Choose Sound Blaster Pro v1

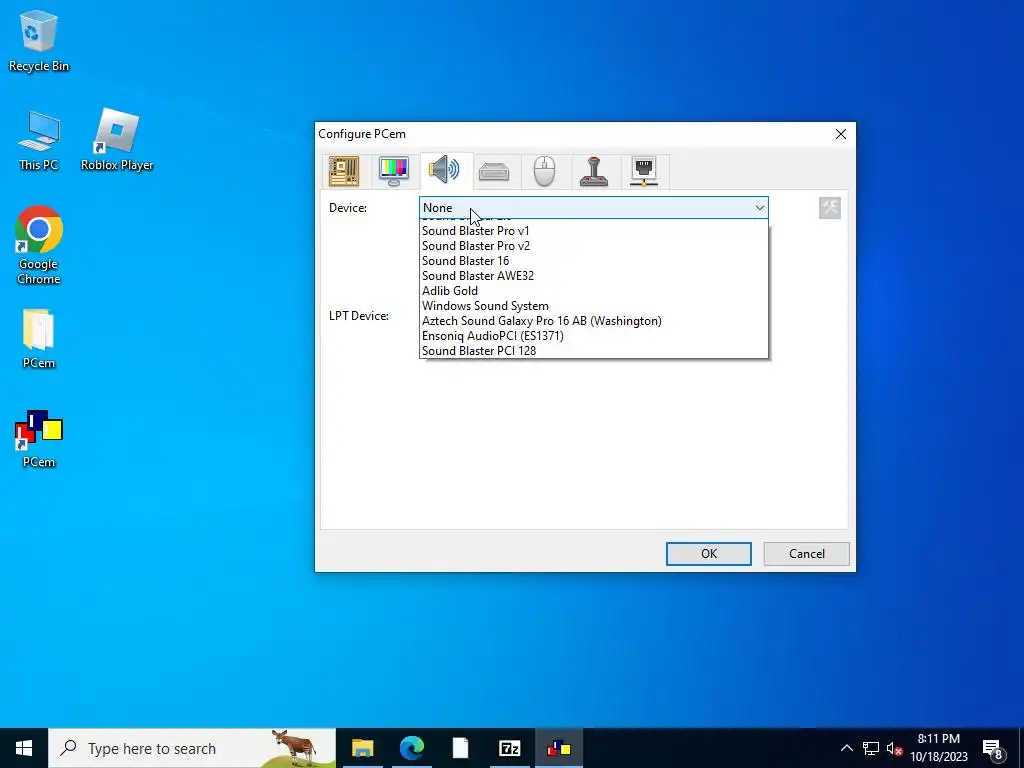pos(594,231)
